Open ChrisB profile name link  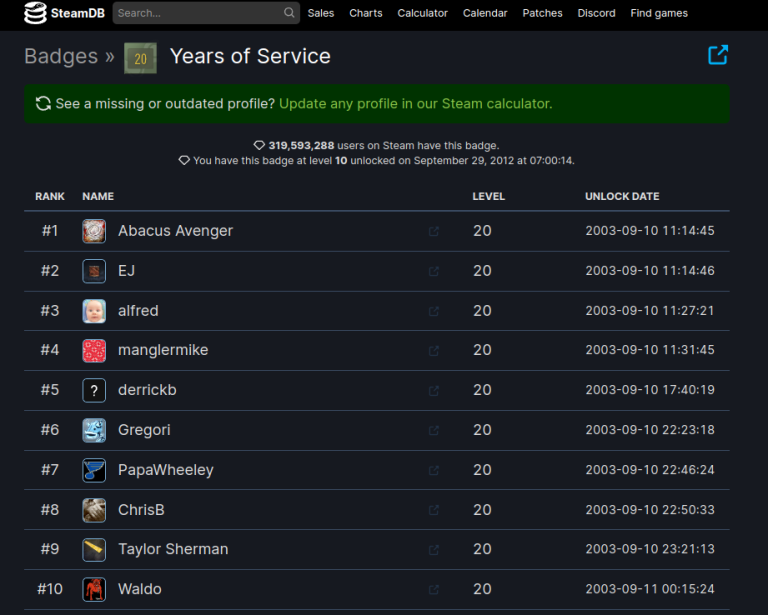tap(141, 510)
